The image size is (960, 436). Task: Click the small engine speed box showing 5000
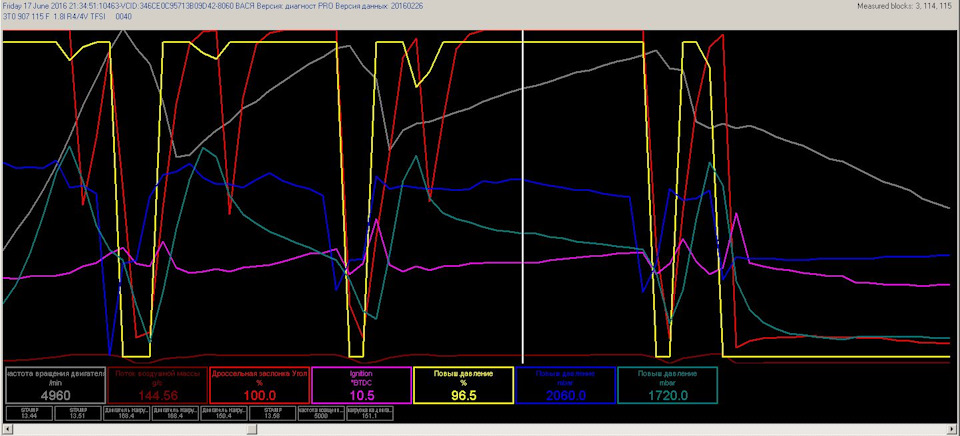321,413
